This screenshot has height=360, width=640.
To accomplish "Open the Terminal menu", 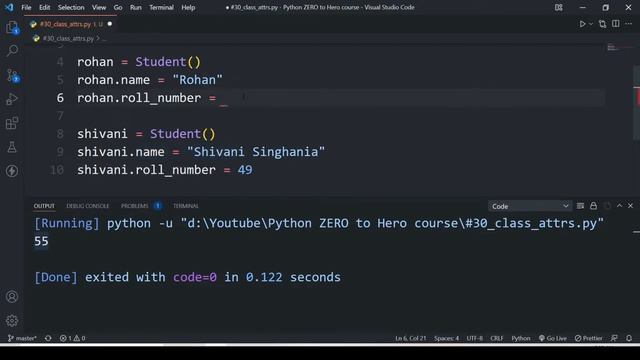I will 161,7.
